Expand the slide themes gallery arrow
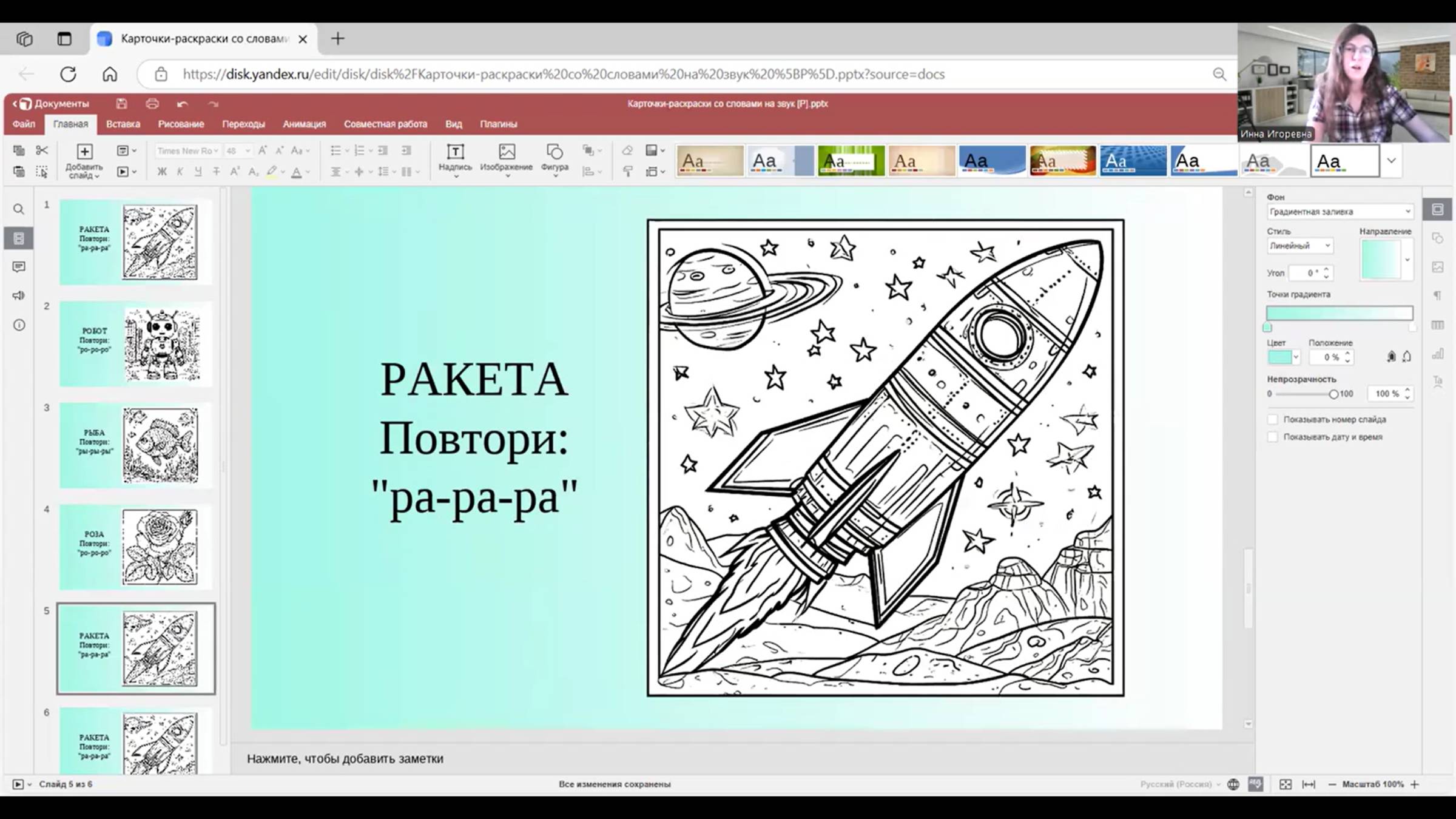The width and height of the screenshot is (1456, 819). point(1391,161)
